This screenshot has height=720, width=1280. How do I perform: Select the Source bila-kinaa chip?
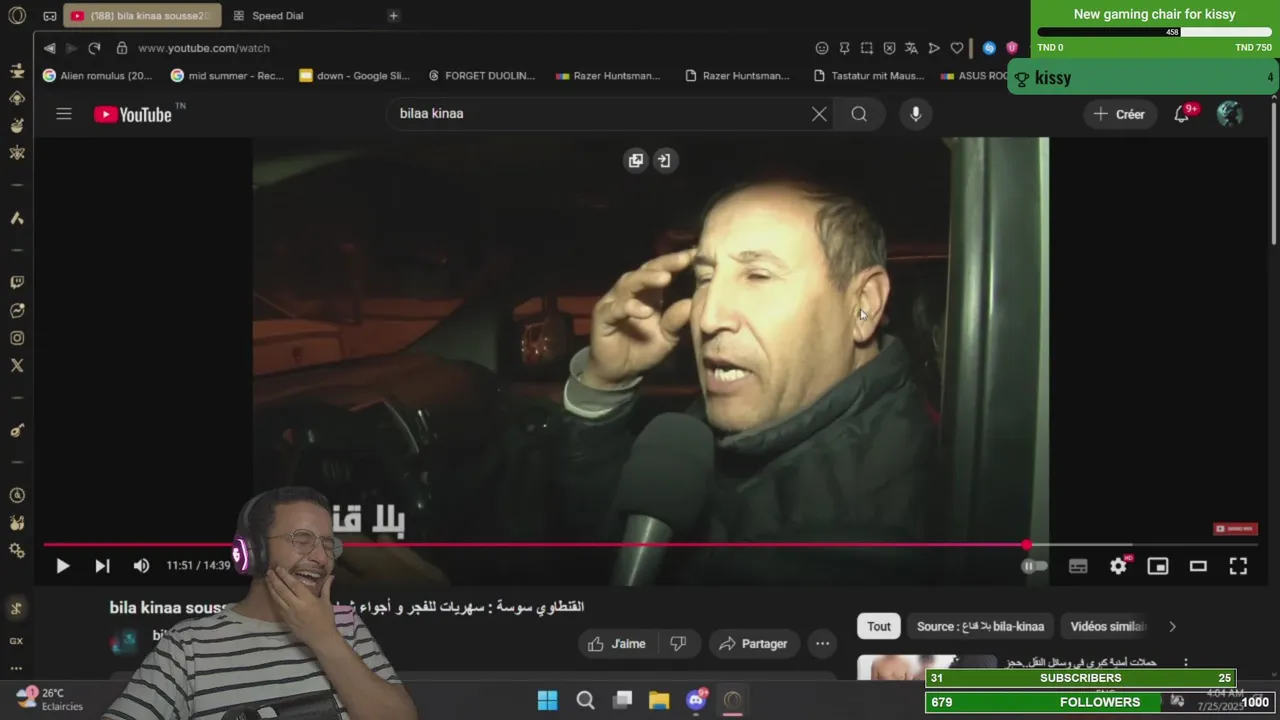click(980, 627)
